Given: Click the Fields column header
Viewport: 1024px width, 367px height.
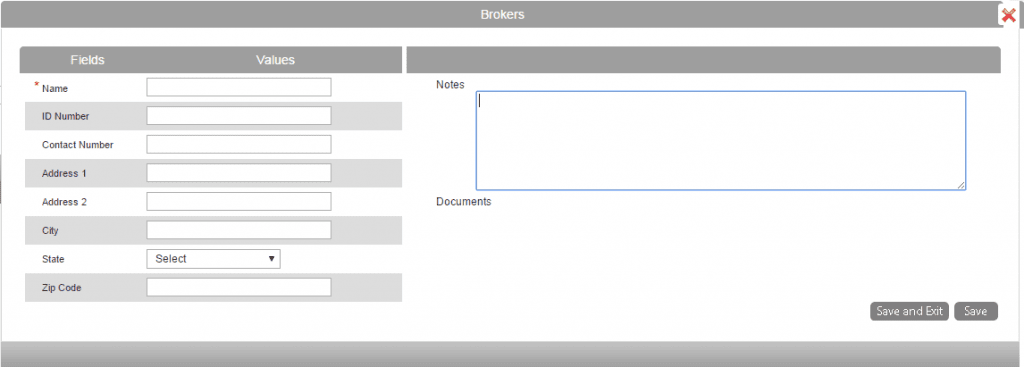Looking at the screenshot, I should [x=88, y=60].
